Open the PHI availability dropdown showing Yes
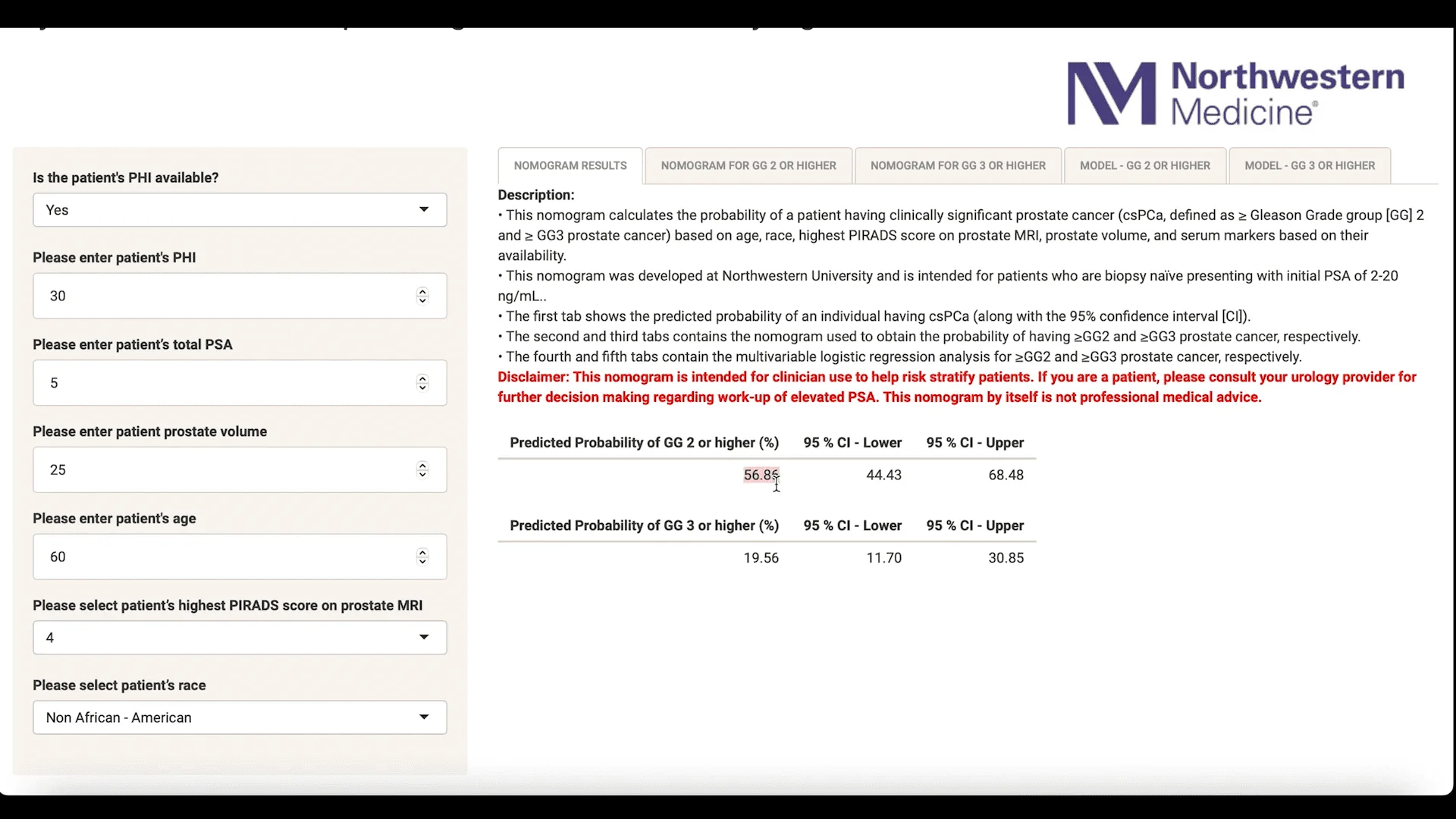 (240, 210)
